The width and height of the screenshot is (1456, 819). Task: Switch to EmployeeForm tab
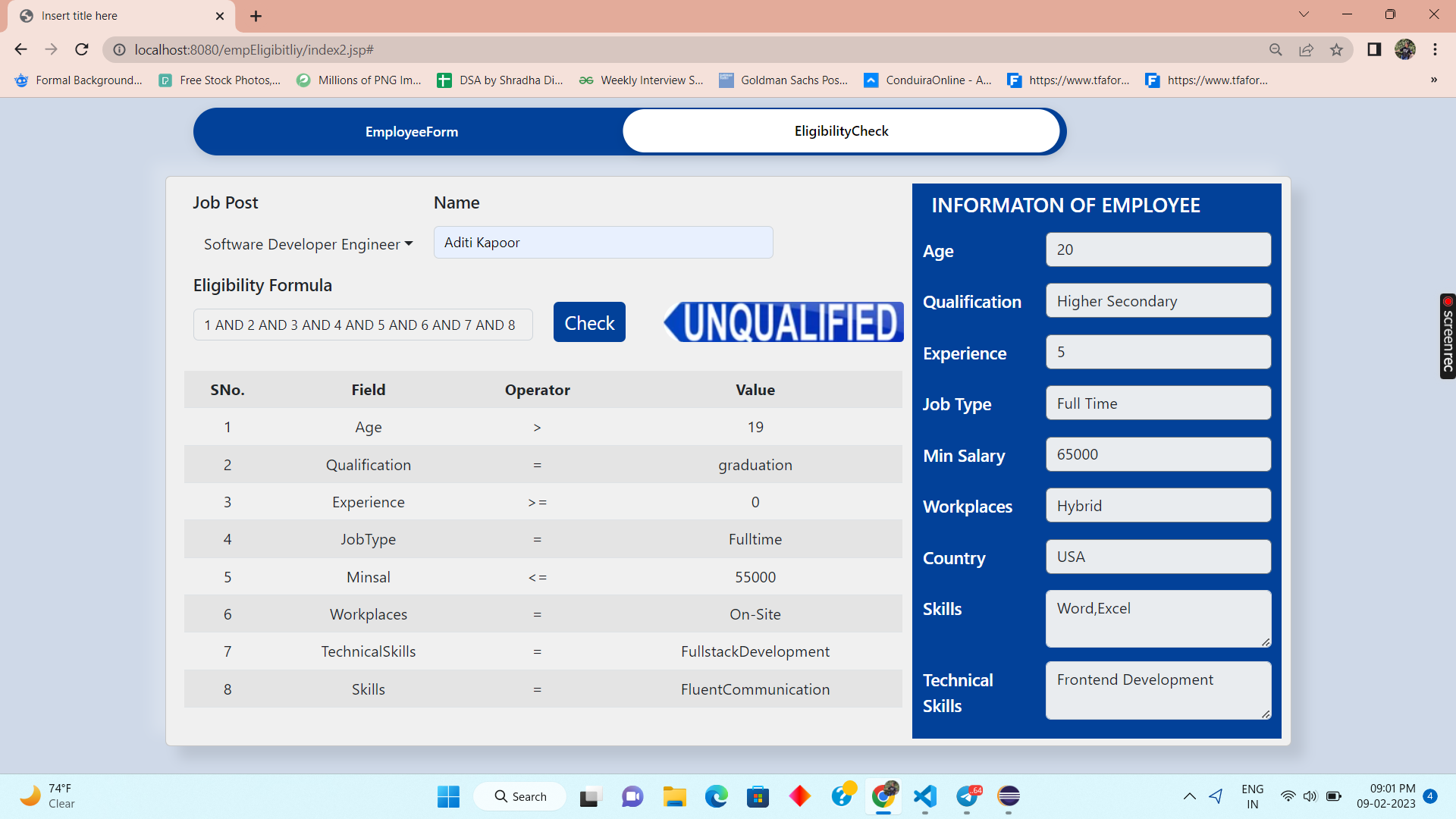pyautogui.click(x=411, y=131)
